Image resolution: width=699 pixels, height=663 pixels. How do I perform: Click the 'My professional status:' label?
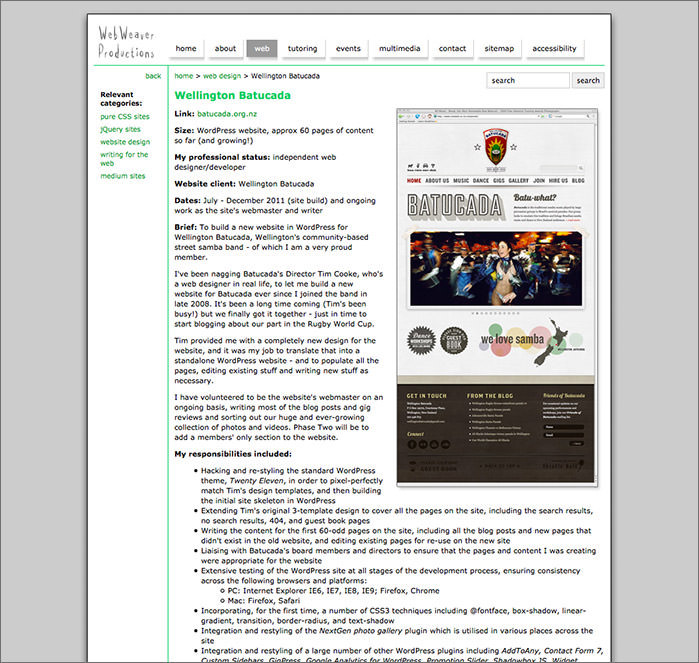222,157
